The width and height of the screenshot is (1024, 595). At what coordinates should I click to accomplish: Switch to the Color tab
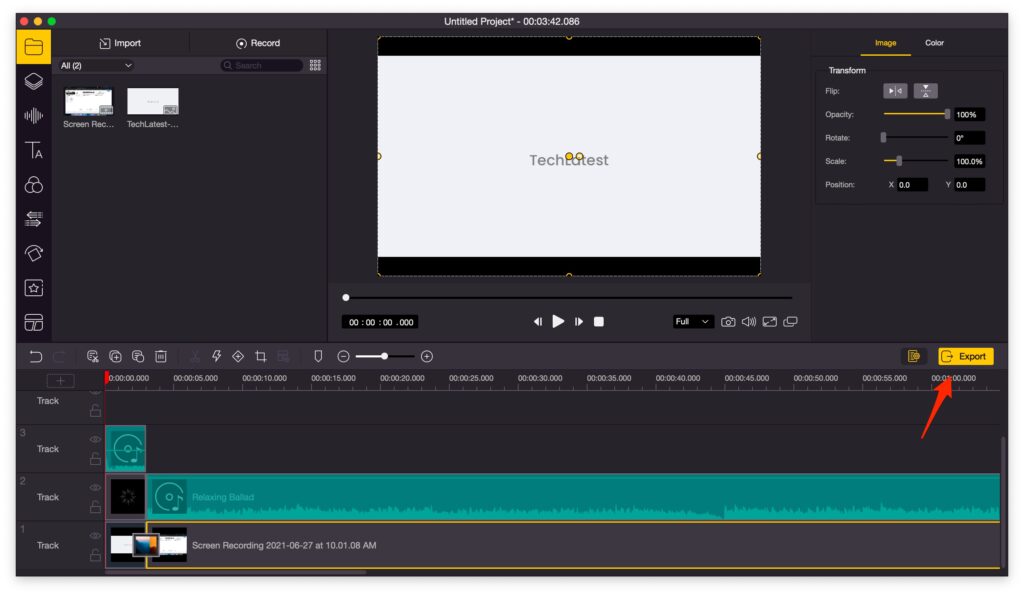(x=935, y=43)
